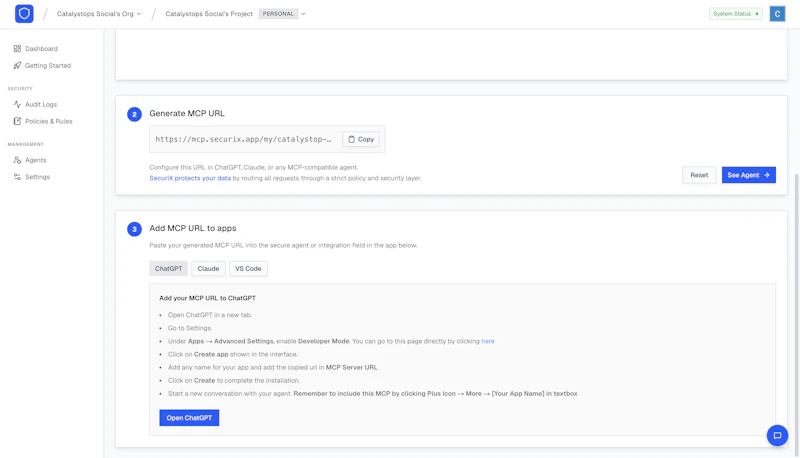Expand Catalystops Social's Org dropdown
This screenshot has height=458, width=800.
[x=98, y=14]
